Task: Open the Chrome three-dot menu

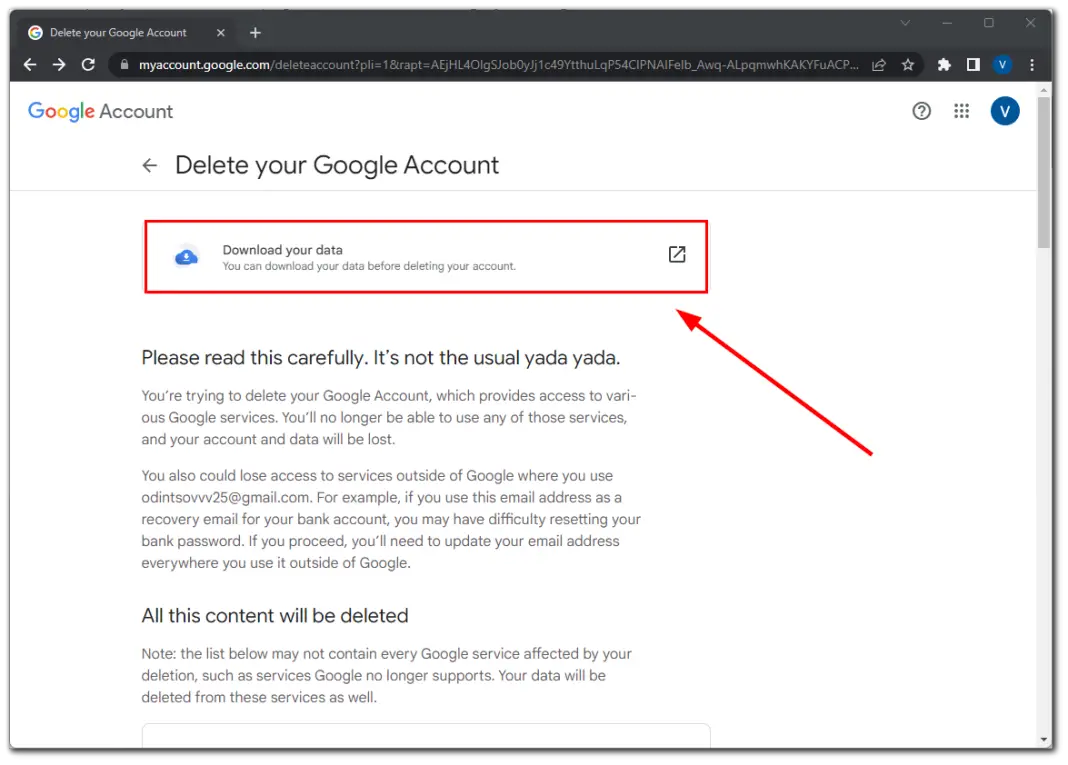Action: tap(1032, 64)
